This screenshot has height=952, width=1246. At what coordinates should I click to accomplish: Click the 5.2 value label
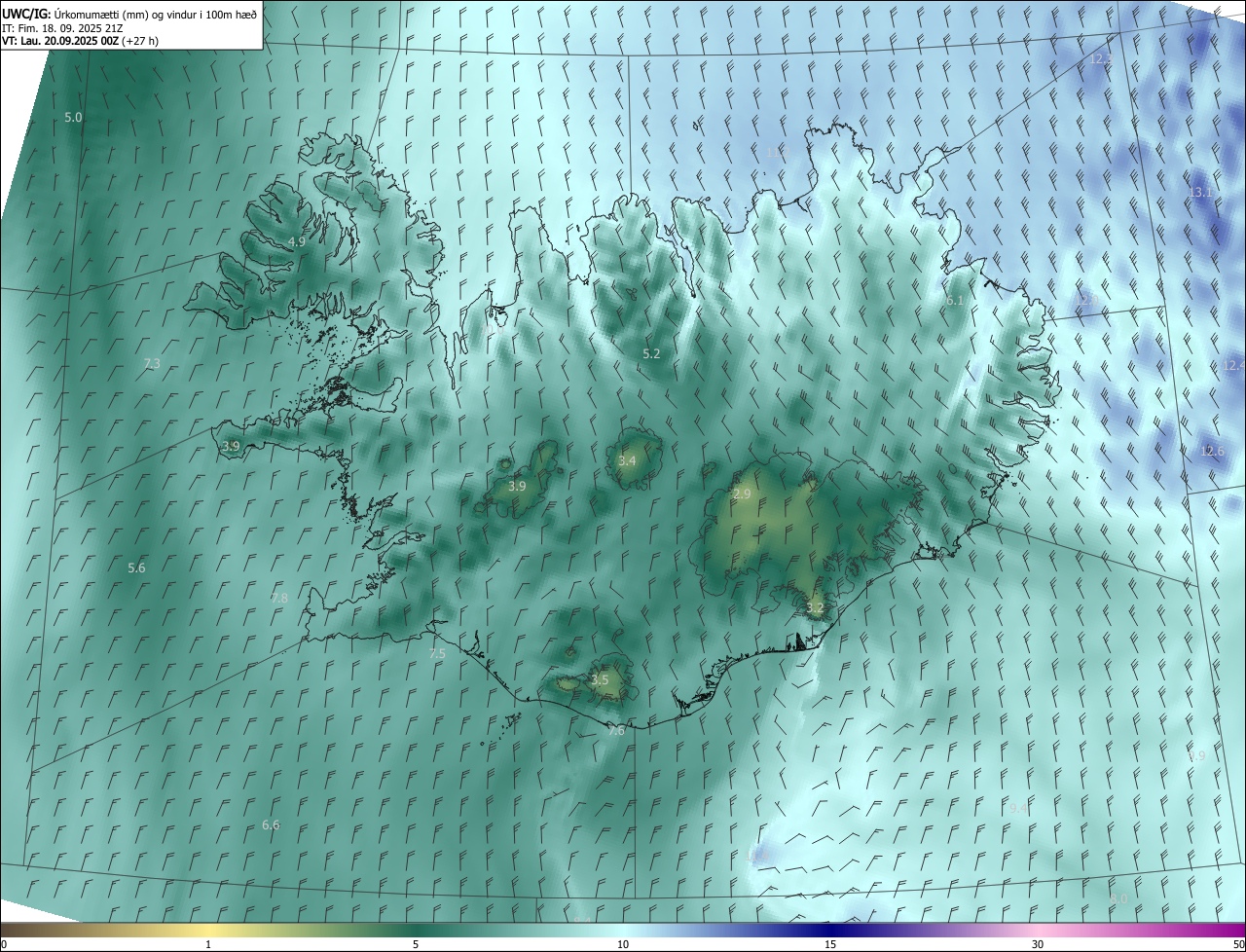(652, 354)
